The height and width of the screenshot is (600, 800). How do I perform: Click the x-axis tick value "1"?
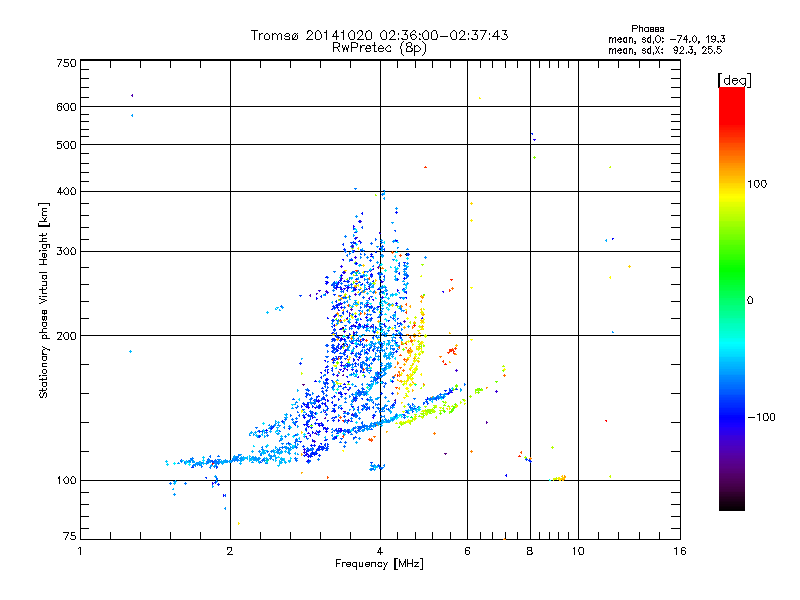point(80,551)
